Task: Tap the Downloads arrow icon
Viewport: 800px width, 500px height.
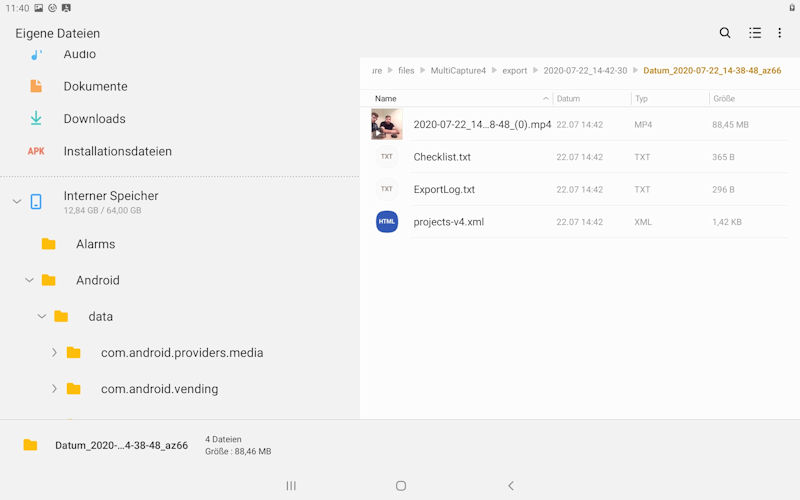Action: [x=36, y=119]
